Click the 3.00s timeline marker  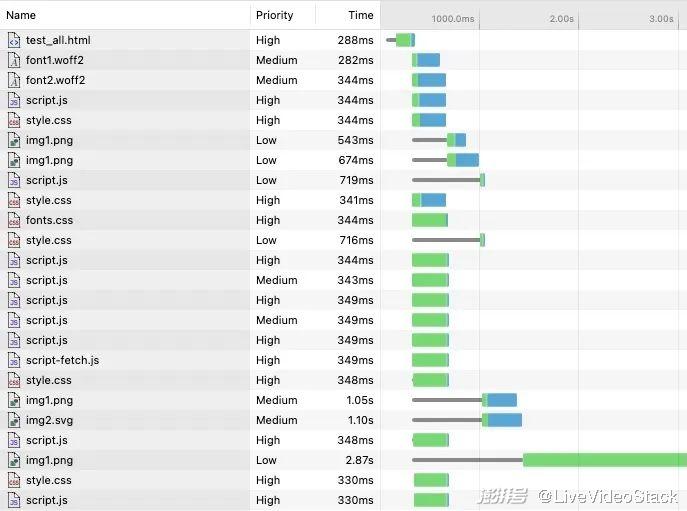click(661, 19)
